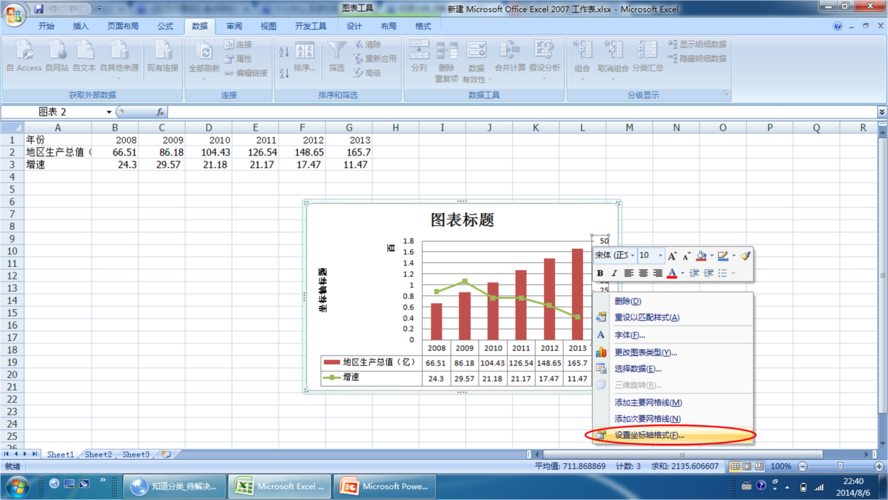Open the 页面布局 Page Layout tab
Screen dimensions: 888x500
click(123, 26)
